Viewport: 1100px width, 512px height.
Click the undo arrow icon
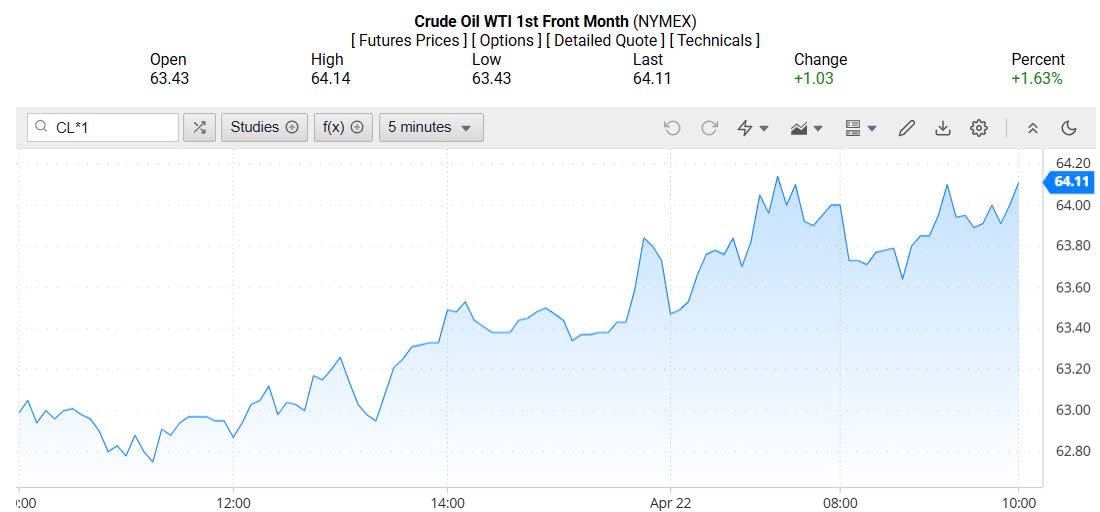click(x=672, y=128)
